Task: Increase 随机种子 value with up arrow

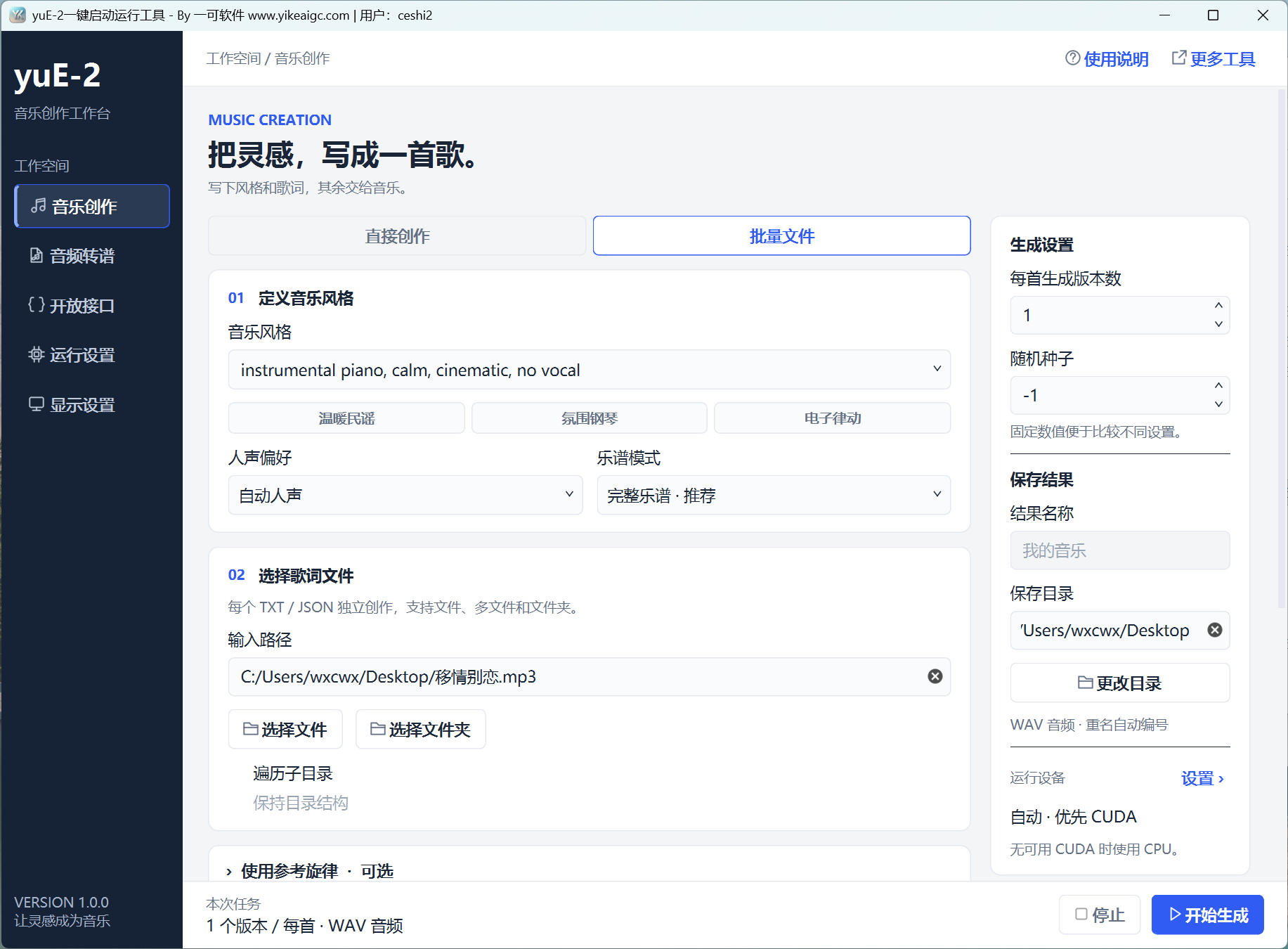Action: (1218, 386)
